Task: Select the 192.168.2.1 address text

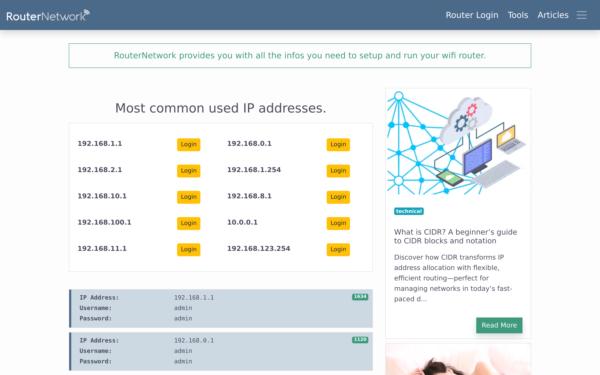Action: 99,170
